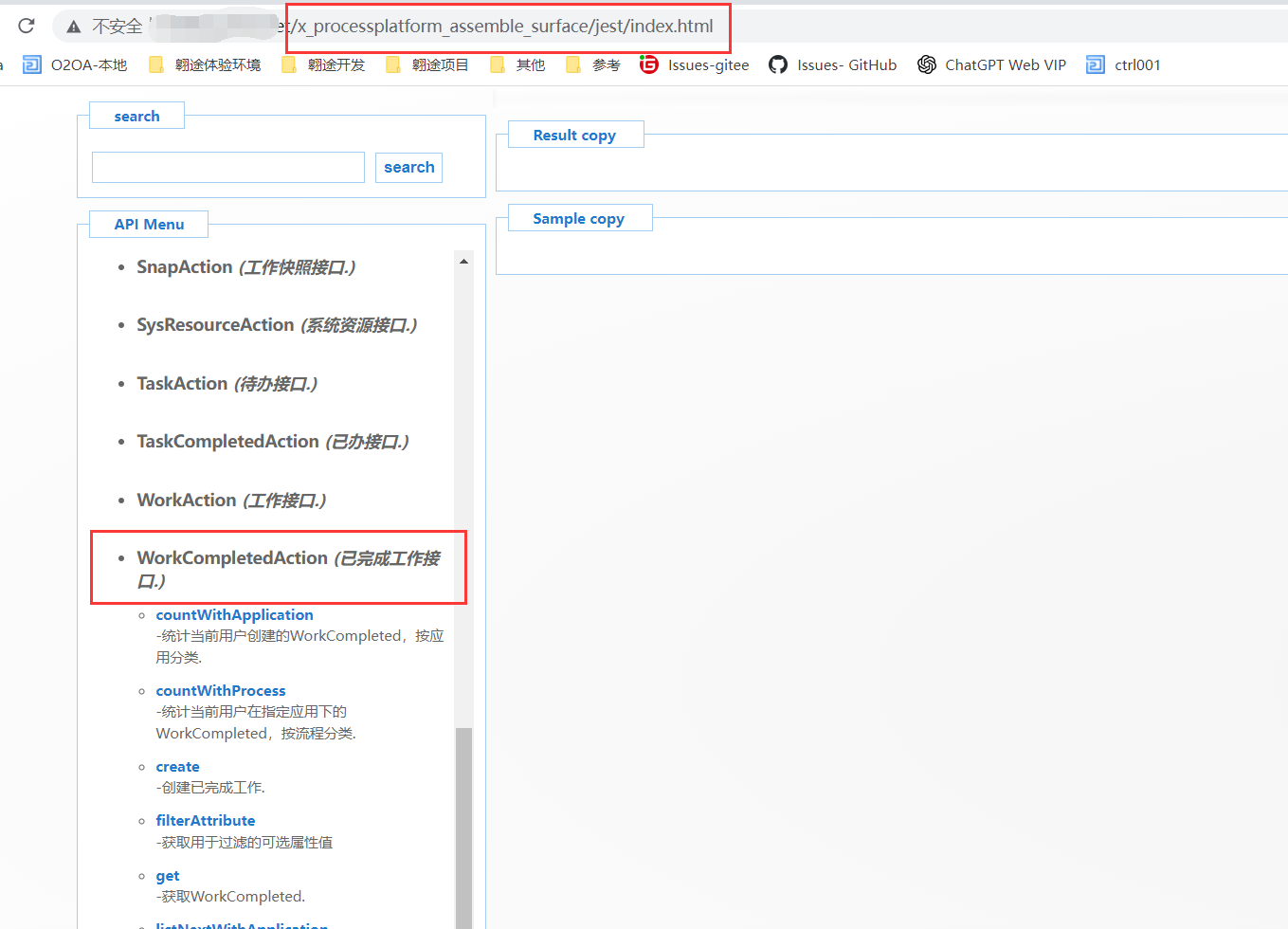1288x929 pixels.
Task: Open the countWithApplication API link
Action: click(235, 614)
